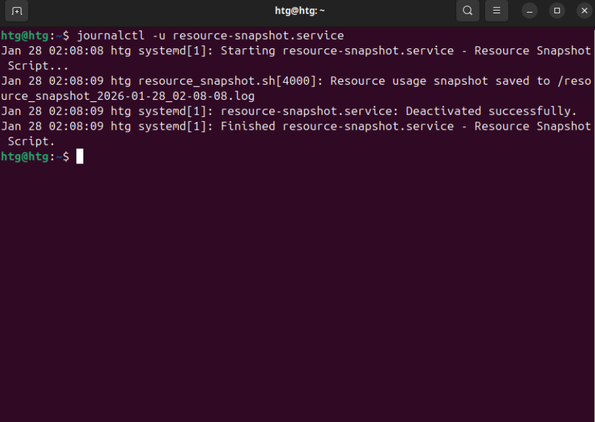Open the terminal search tool
Screen dimensions: 595x422
click(x=468, y=11)
